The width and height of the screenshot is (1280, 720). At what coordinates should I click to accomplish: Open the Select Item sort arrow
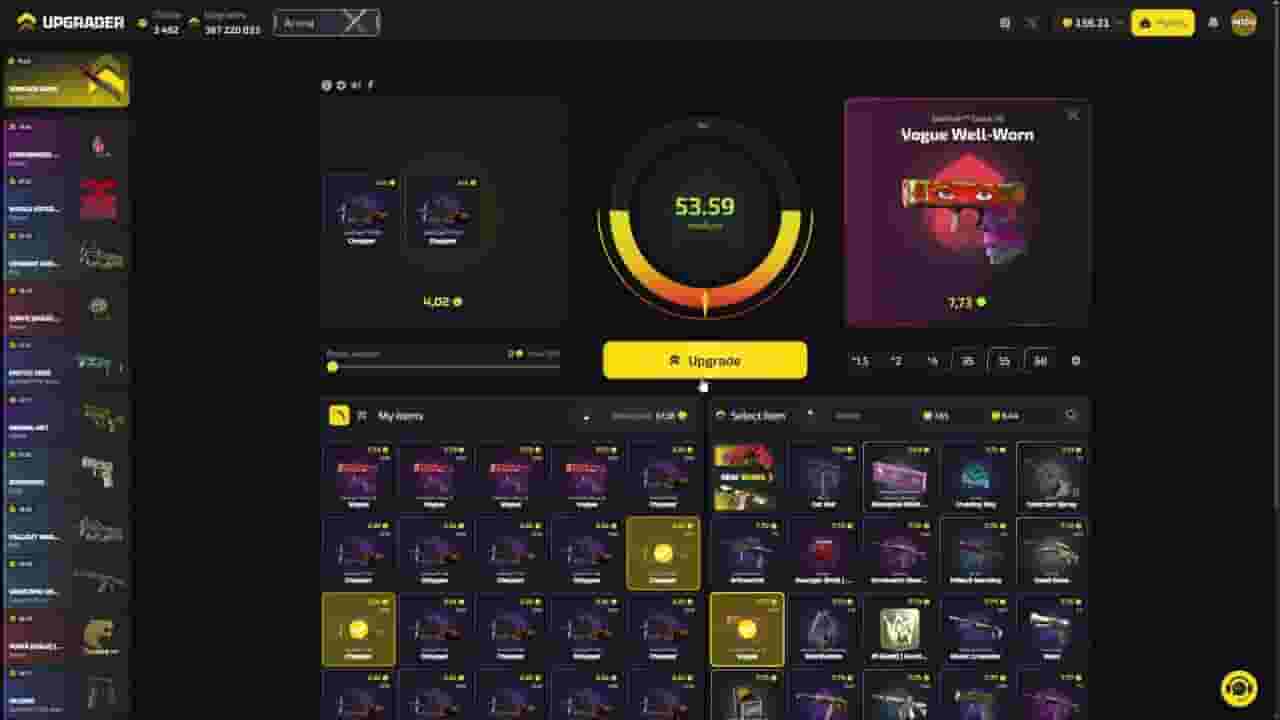(x=810, y=415)
